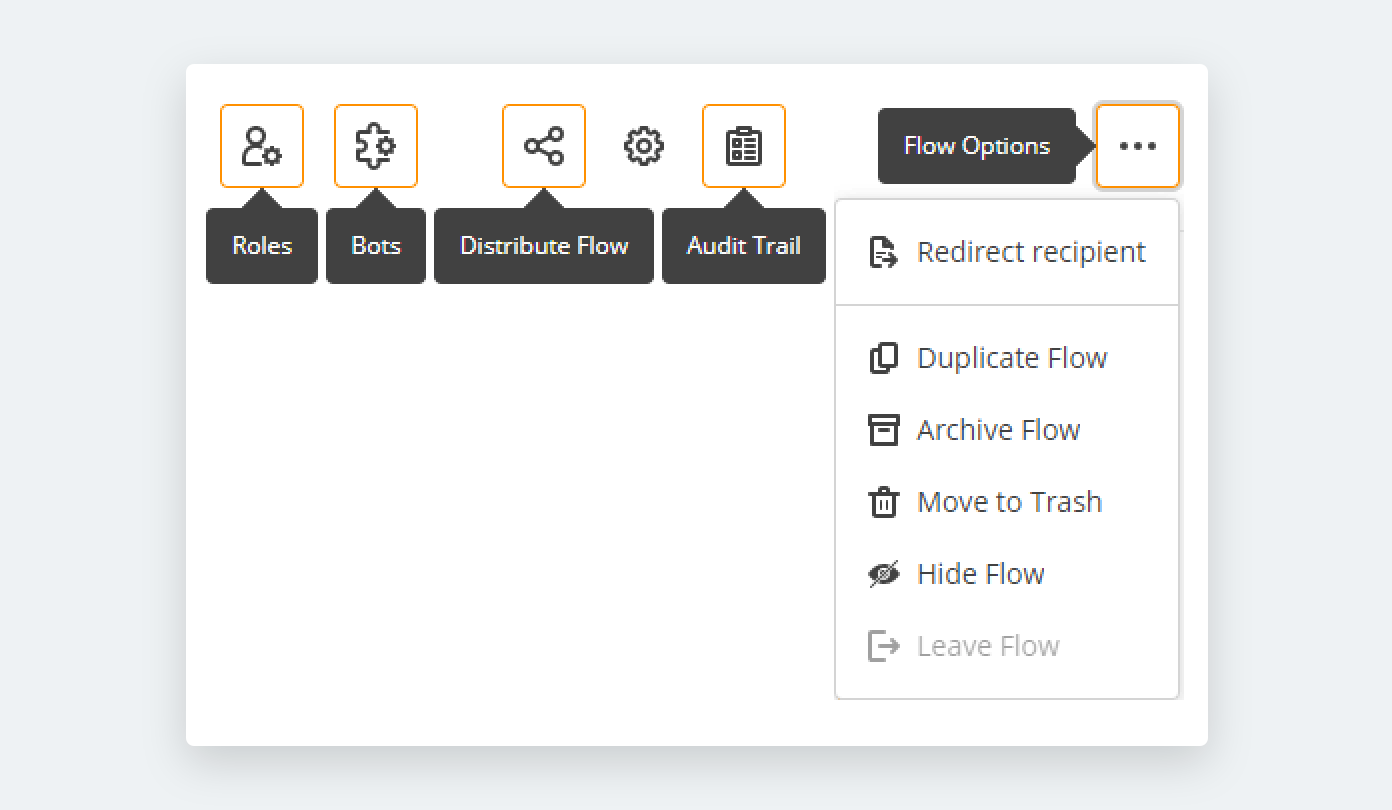Viewport: 1392px width, 810px height.
Task: Open the Roles settings icon
Action: pyautogui.click(x=262, y=146)
